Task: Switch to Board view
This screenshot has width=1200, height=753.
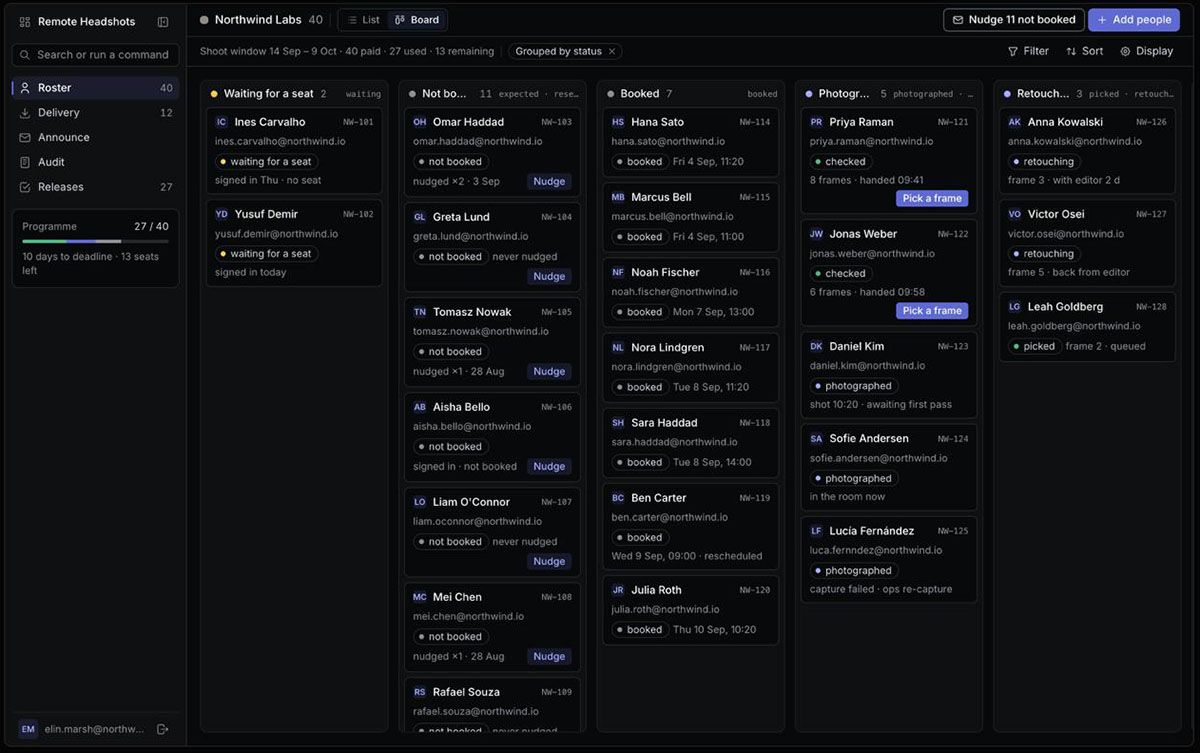Action: click(417, 20)
